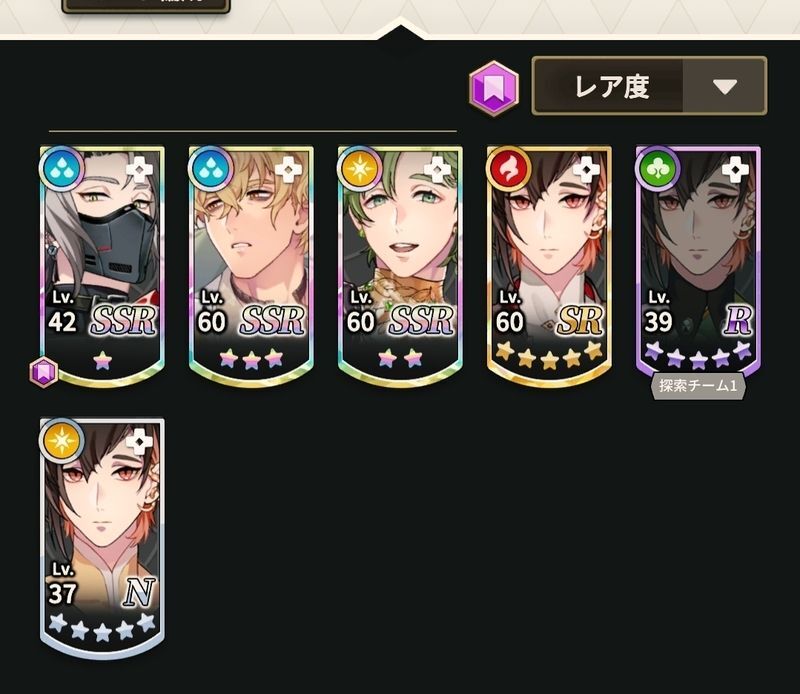Image resolution: width=800 pixels, height=694 pixels.
Task: Click the cross role icon on SR card
Action: coord(586,169)
